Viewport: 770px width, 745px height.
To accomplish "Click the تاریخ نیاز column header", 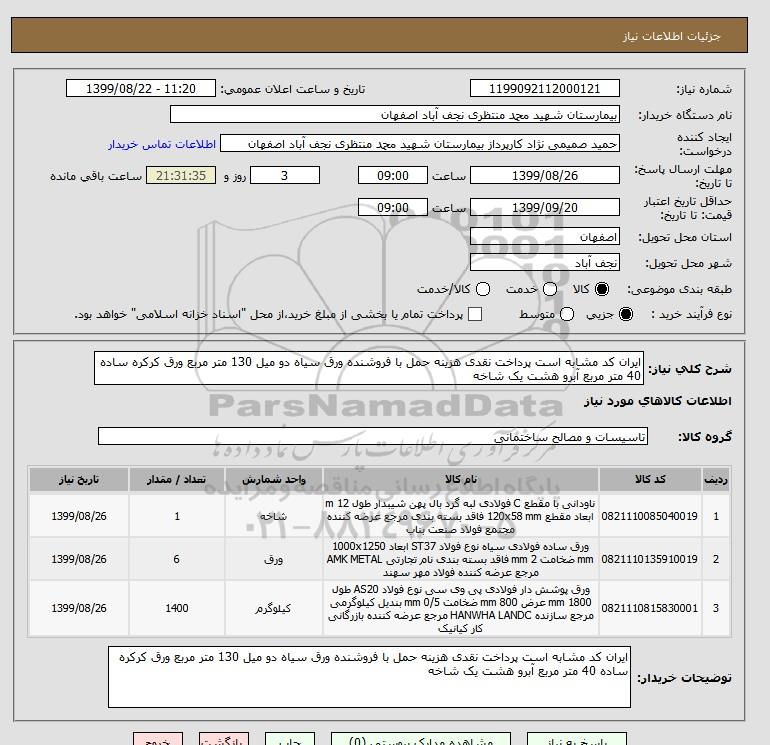I will (79, 479).
